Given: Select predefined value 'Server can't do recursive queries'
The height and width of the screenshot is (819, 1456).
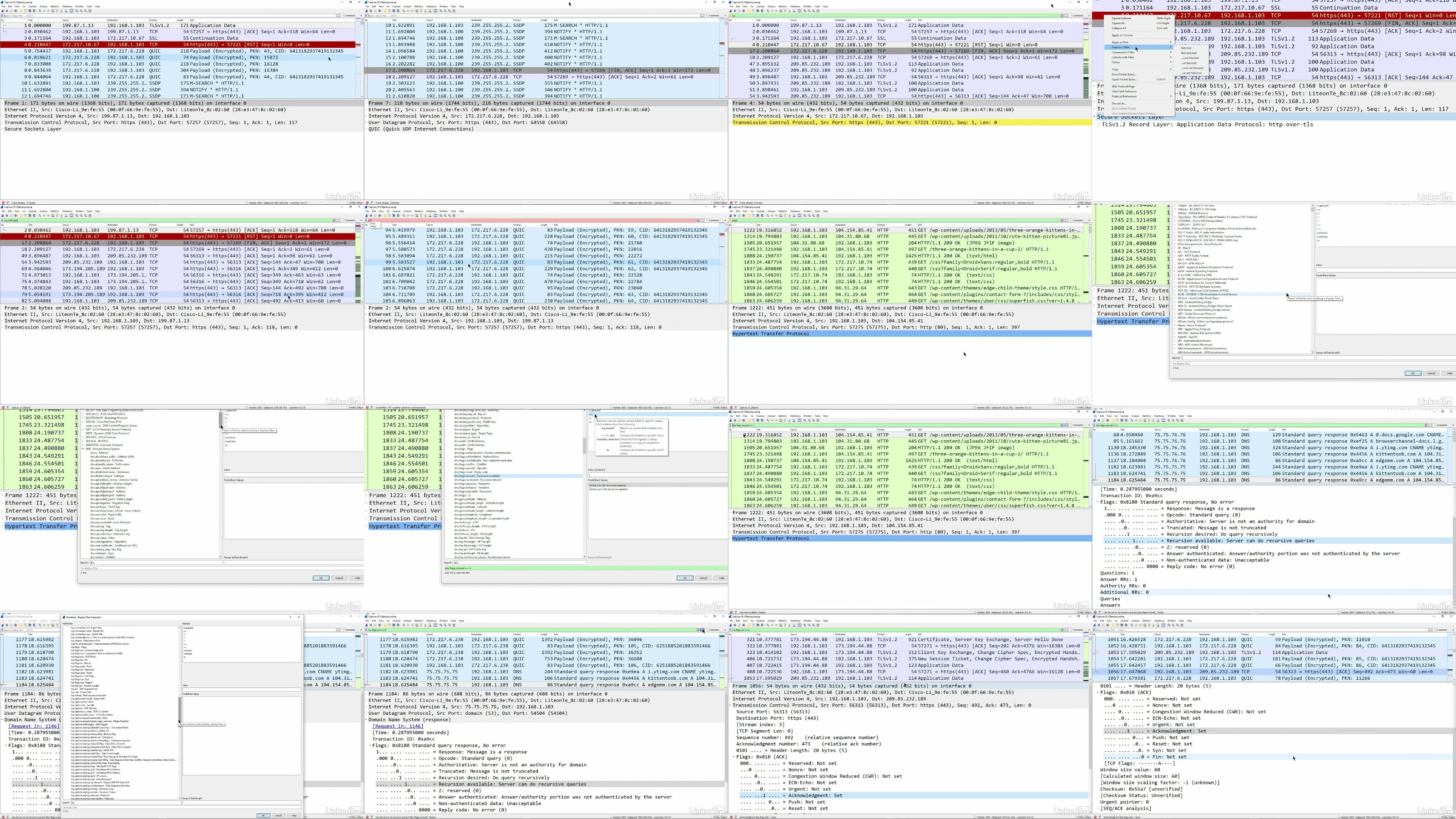Looking at the screenshot, I should (609, 490).
